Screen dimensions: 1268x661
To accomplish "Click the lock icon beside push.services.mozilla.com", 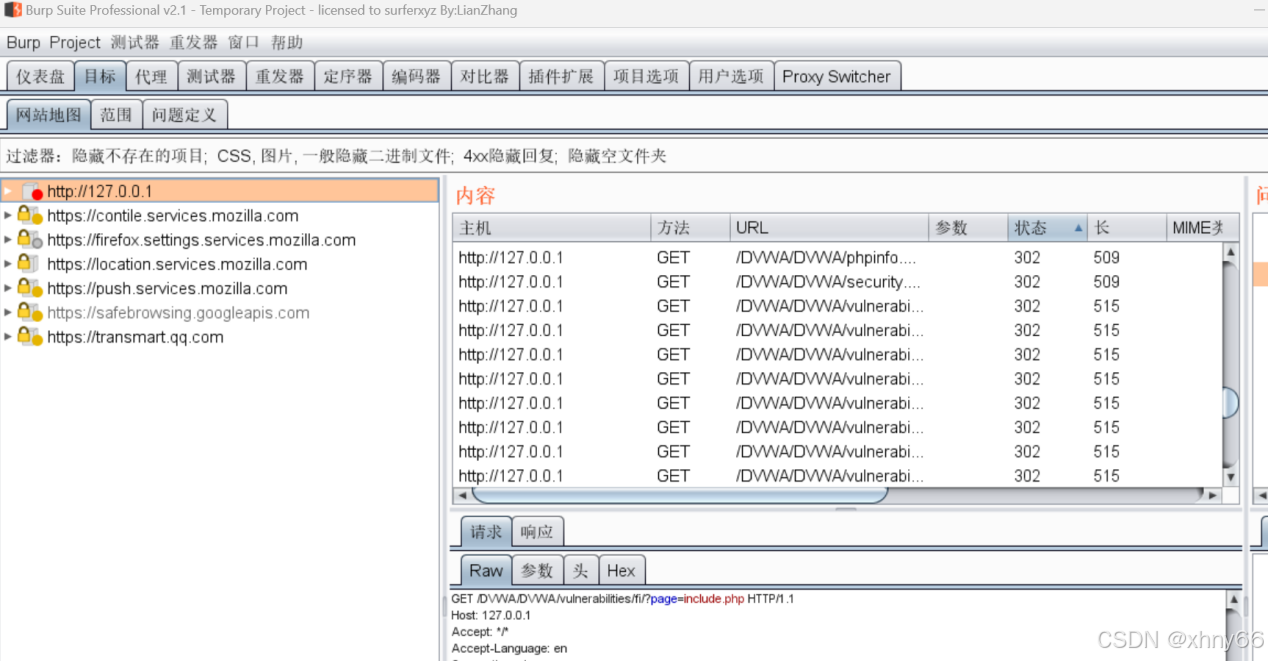I will pos(30,288).
